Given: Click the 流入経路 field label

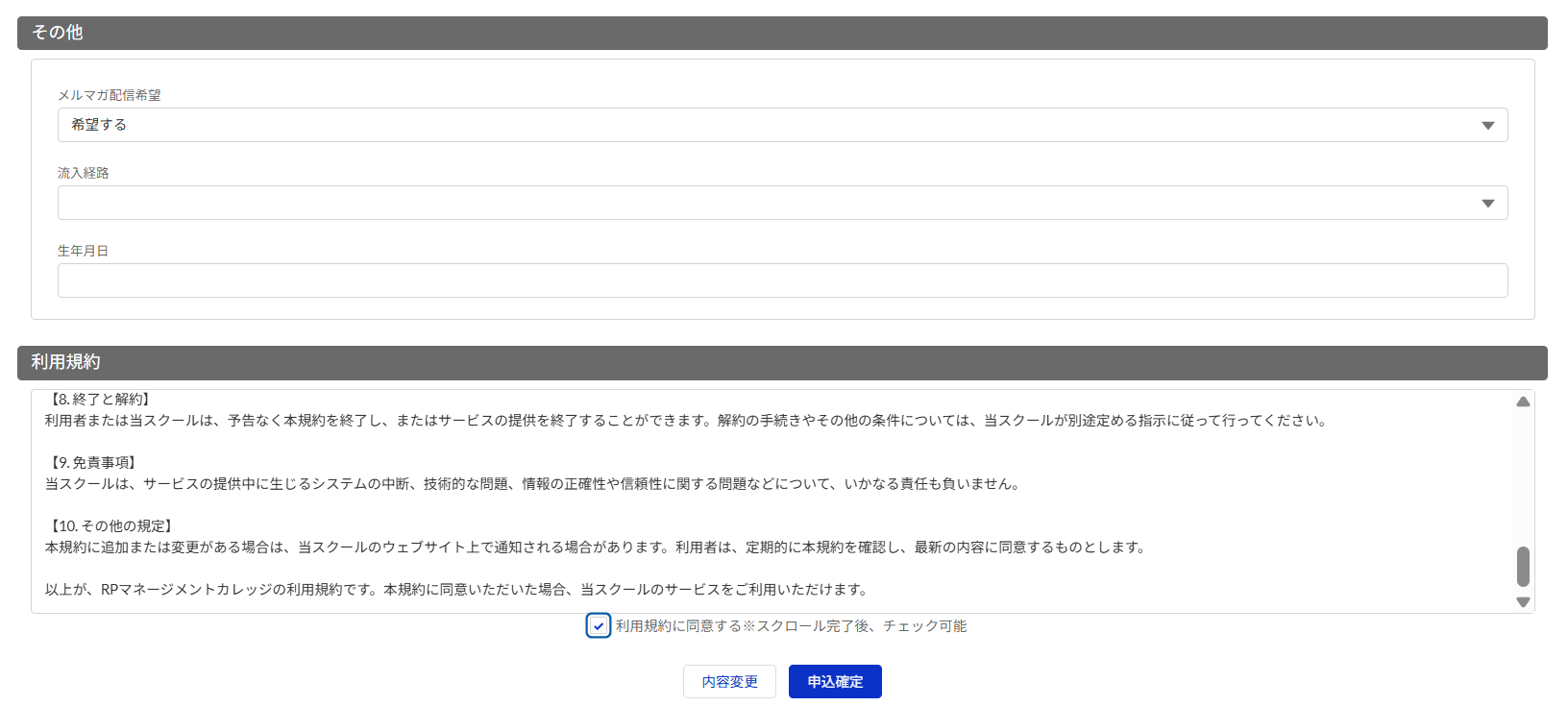Looking at the screenshot, I should pos(84,173).
